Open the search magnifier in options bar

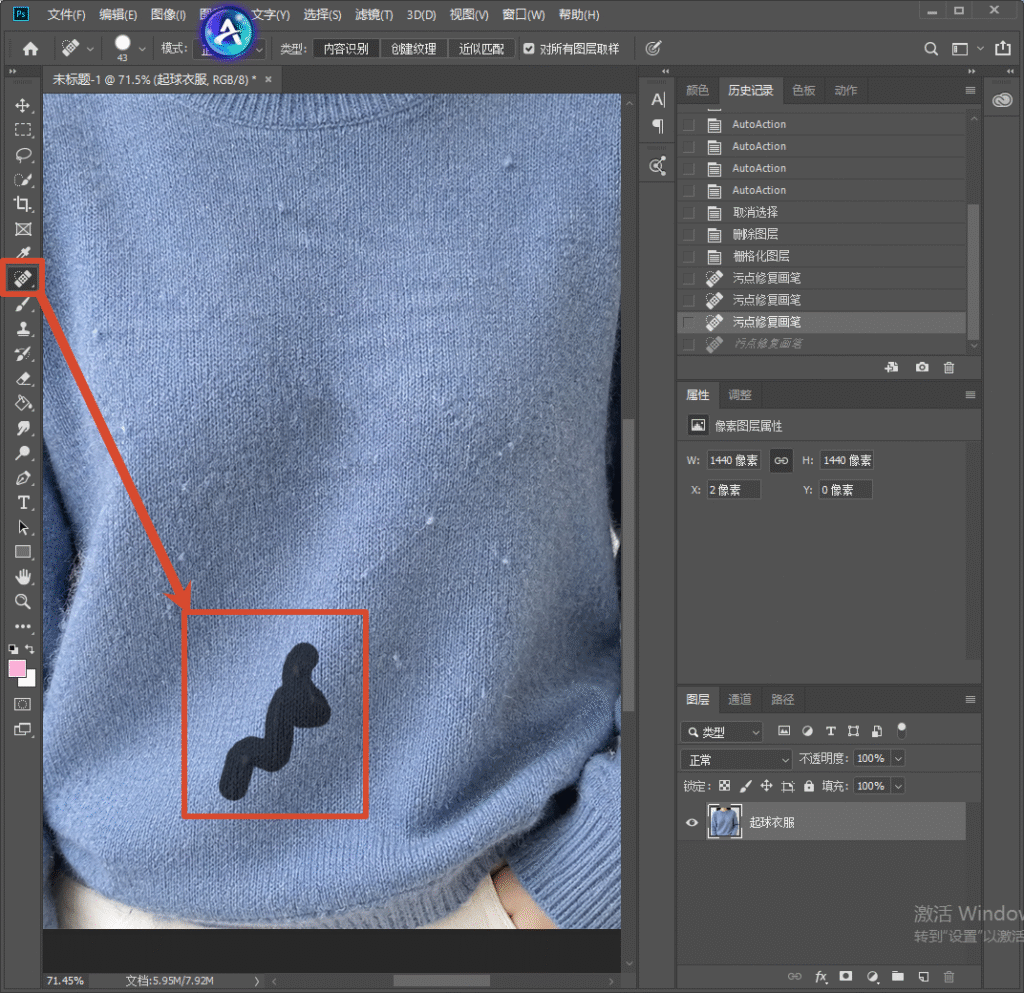(x=931, y=49)
